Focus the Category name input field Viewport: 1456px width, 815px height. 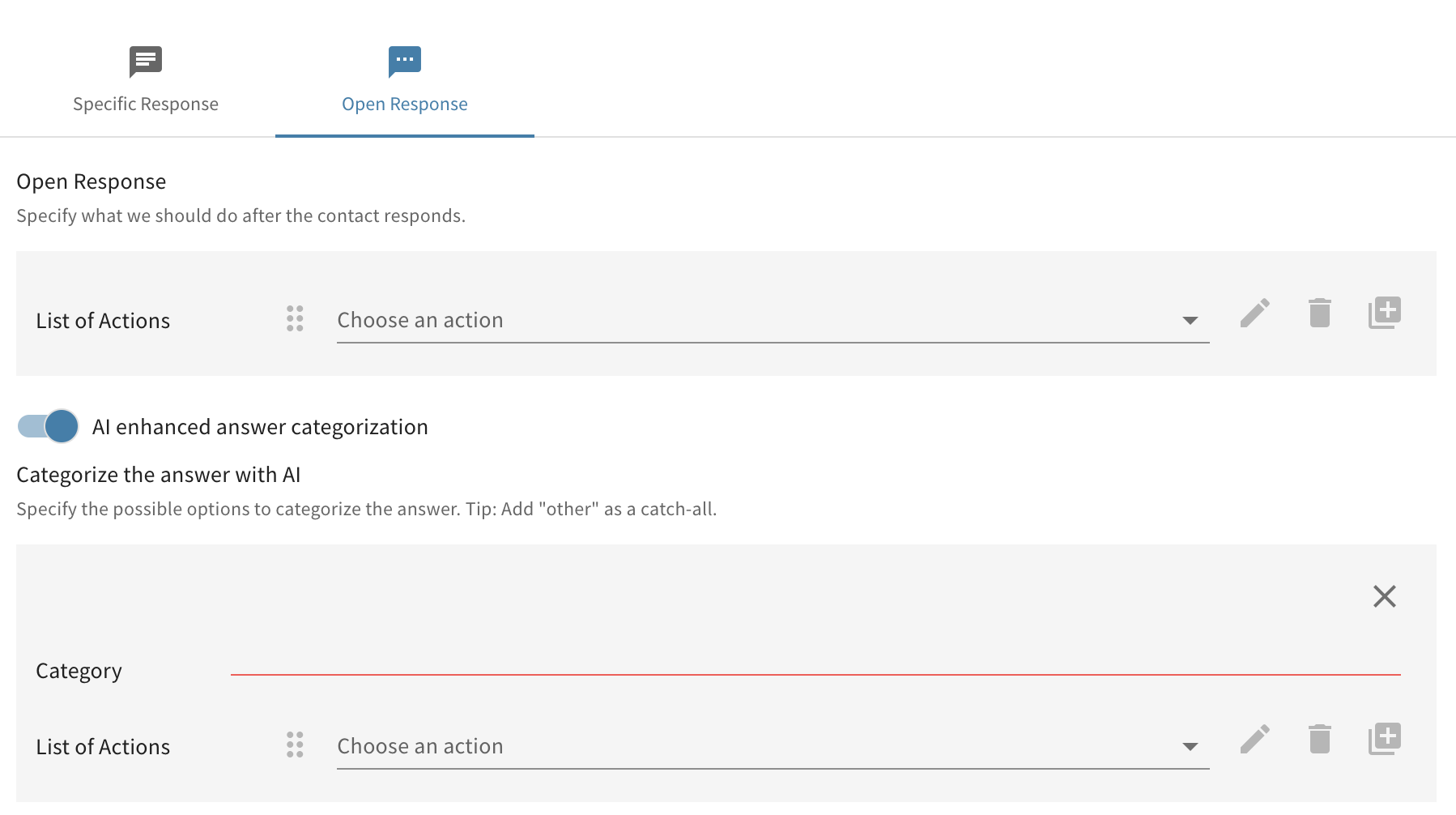pos(815,661)
